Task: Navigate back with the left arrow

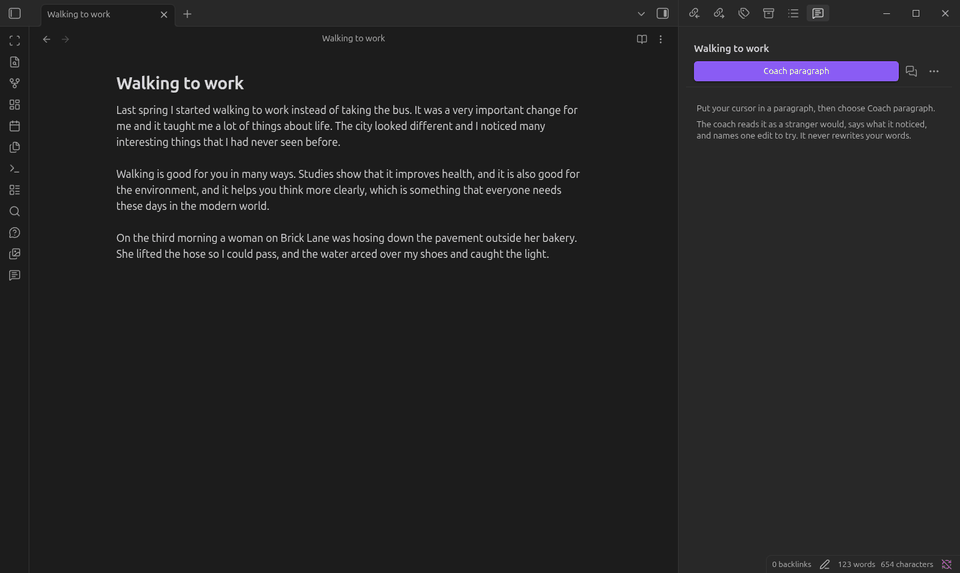Action: (x=47, y=39)
